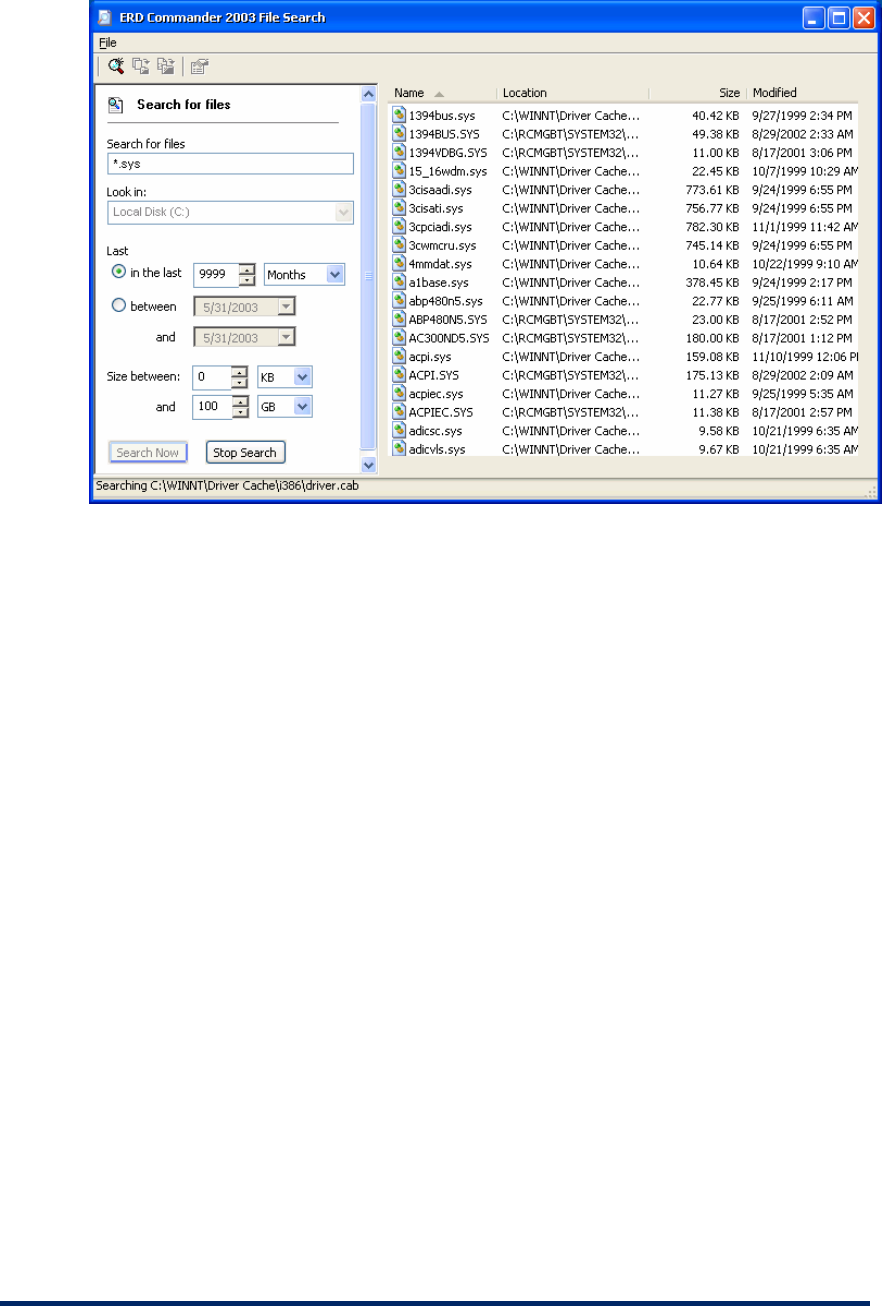Screen dimensions: 882x1306
Task: Click the file icon next to acpi.sys
Action: pyautogui.click(x=399, y=357)
